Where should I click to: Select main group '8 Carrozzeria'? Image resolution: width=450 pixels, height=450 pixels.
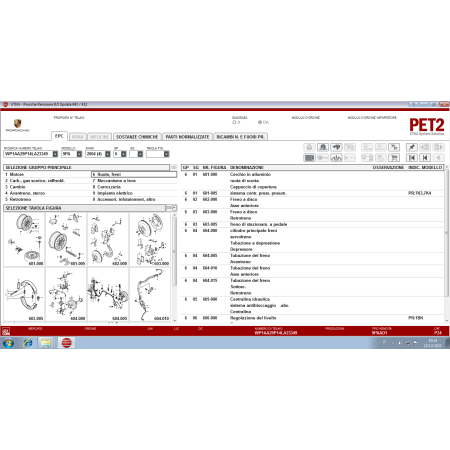(134, 187)
